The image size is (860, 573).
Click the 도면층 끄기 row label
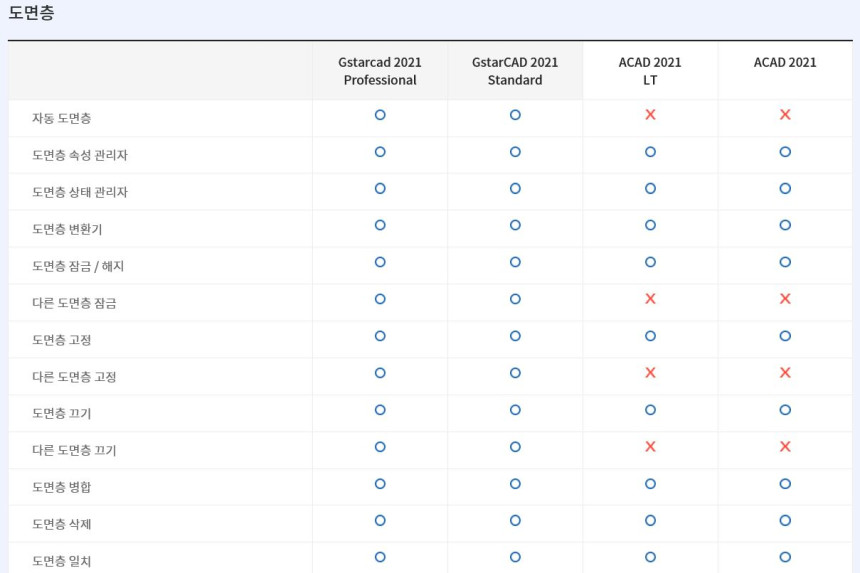62,413
